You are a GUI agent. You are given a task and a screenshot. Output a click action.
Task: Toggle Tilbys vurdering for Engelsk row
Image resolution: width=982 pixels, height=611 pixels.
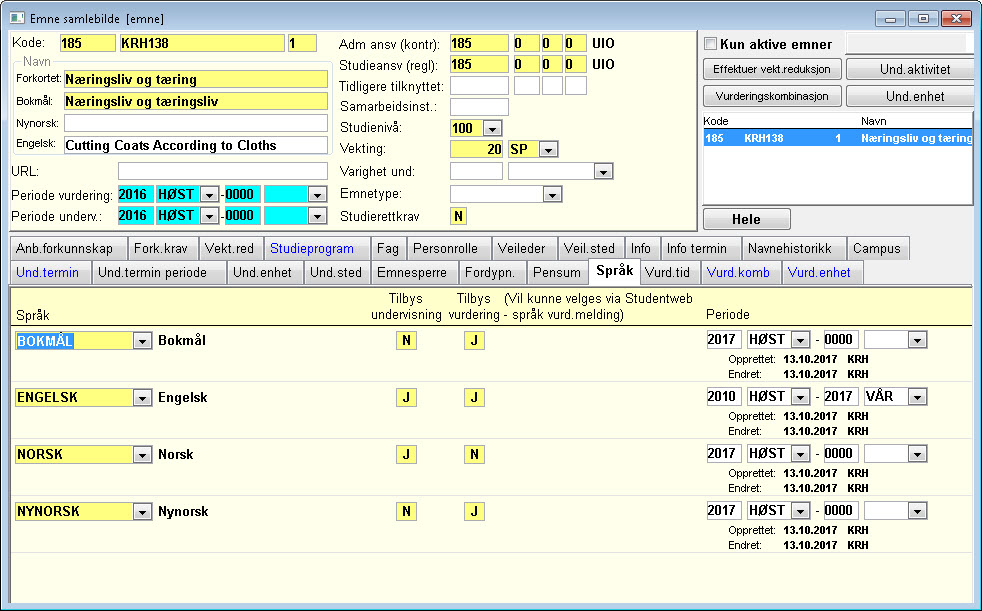(474, 398)
